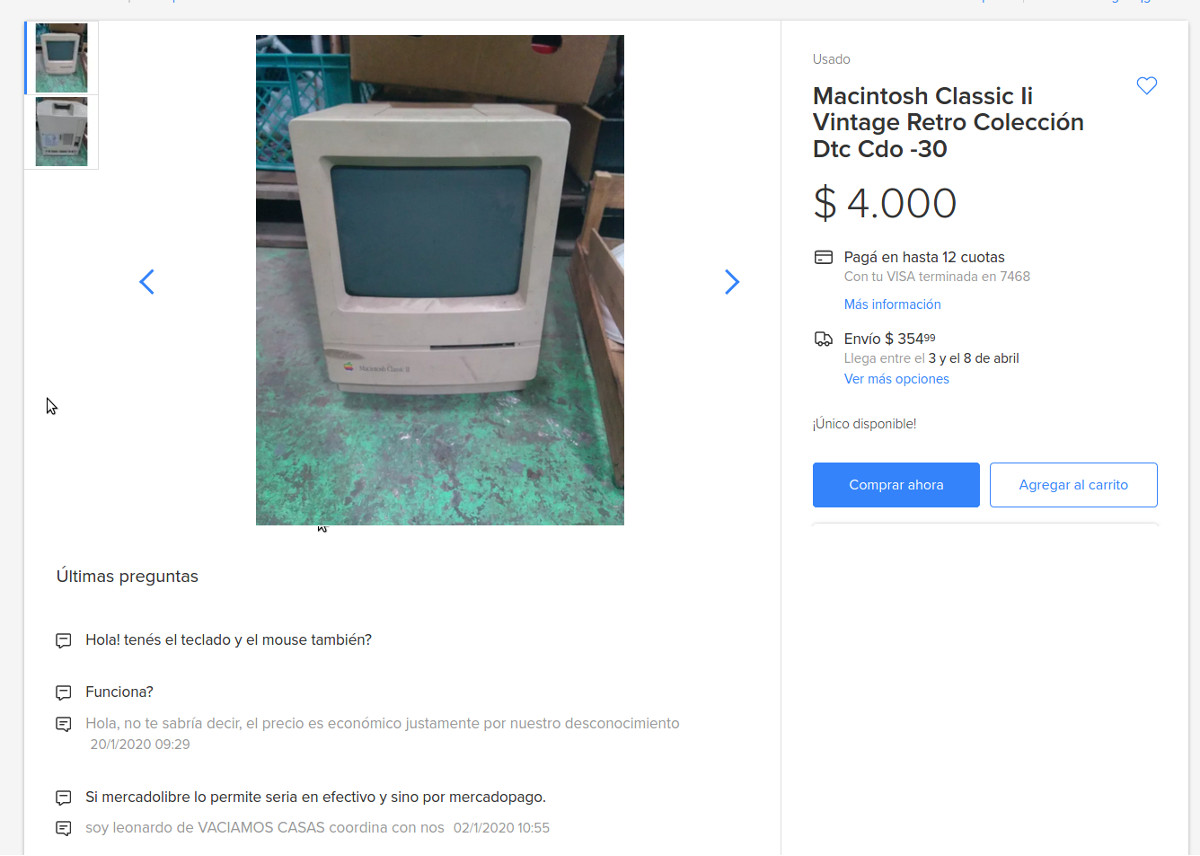Screen dimensions: 1200x856
Task: Go to previous product photo arrow
Action: (146, 282)
